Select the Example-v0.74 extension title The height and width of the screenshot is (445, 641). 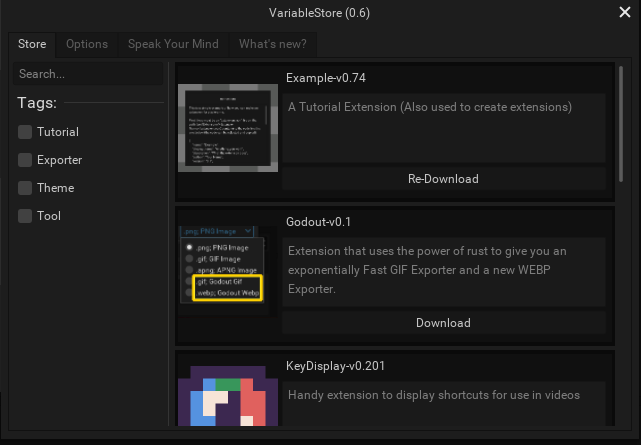(326, 78)
